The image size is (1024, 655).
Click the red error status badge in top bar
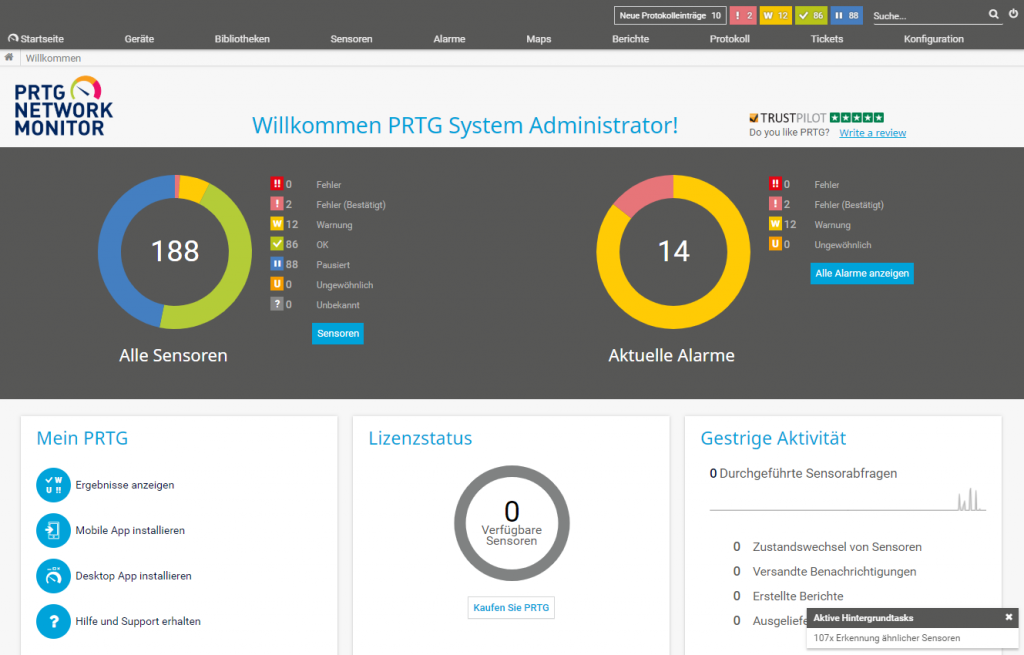coord(742,16)
